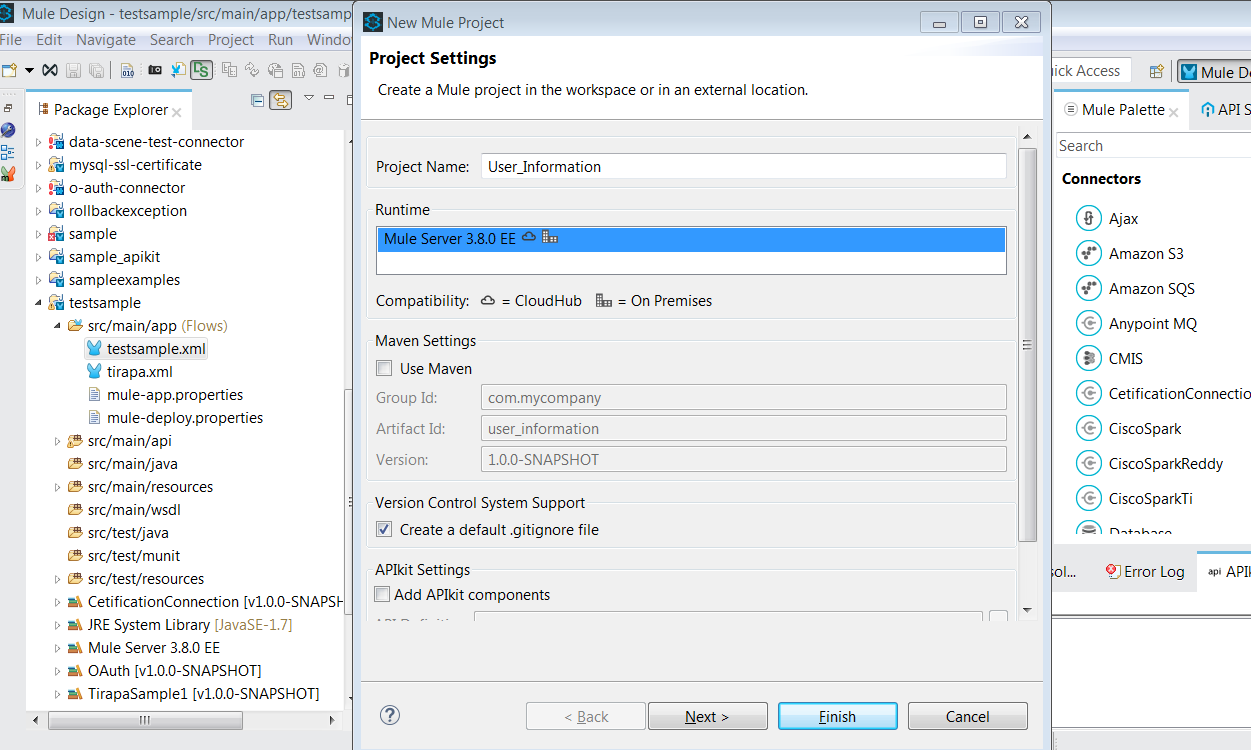Enable Add APIkit components checkbox
This screenshot has width=1251, height=750.
click(x=382, y=595)
